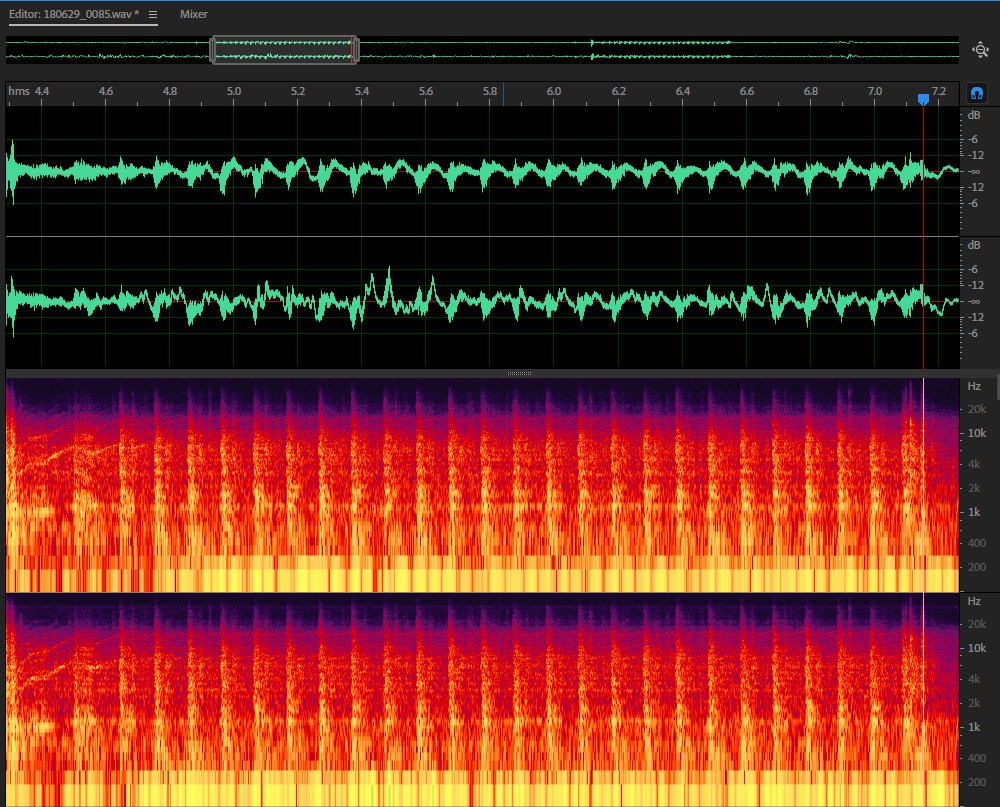Screen dimensions: 1000x807
Task: Click the top channel dB scale label
Action: tap(973, 115)
